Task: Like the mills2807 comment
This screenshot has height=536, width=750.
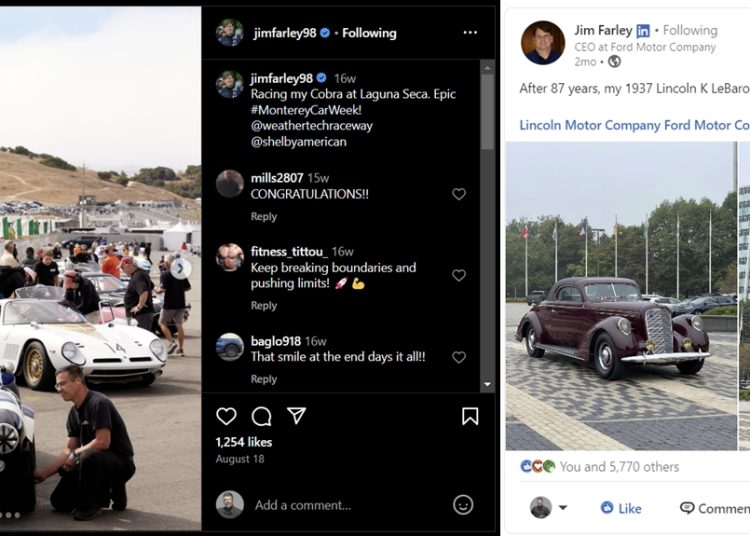Action: point(459,194)
